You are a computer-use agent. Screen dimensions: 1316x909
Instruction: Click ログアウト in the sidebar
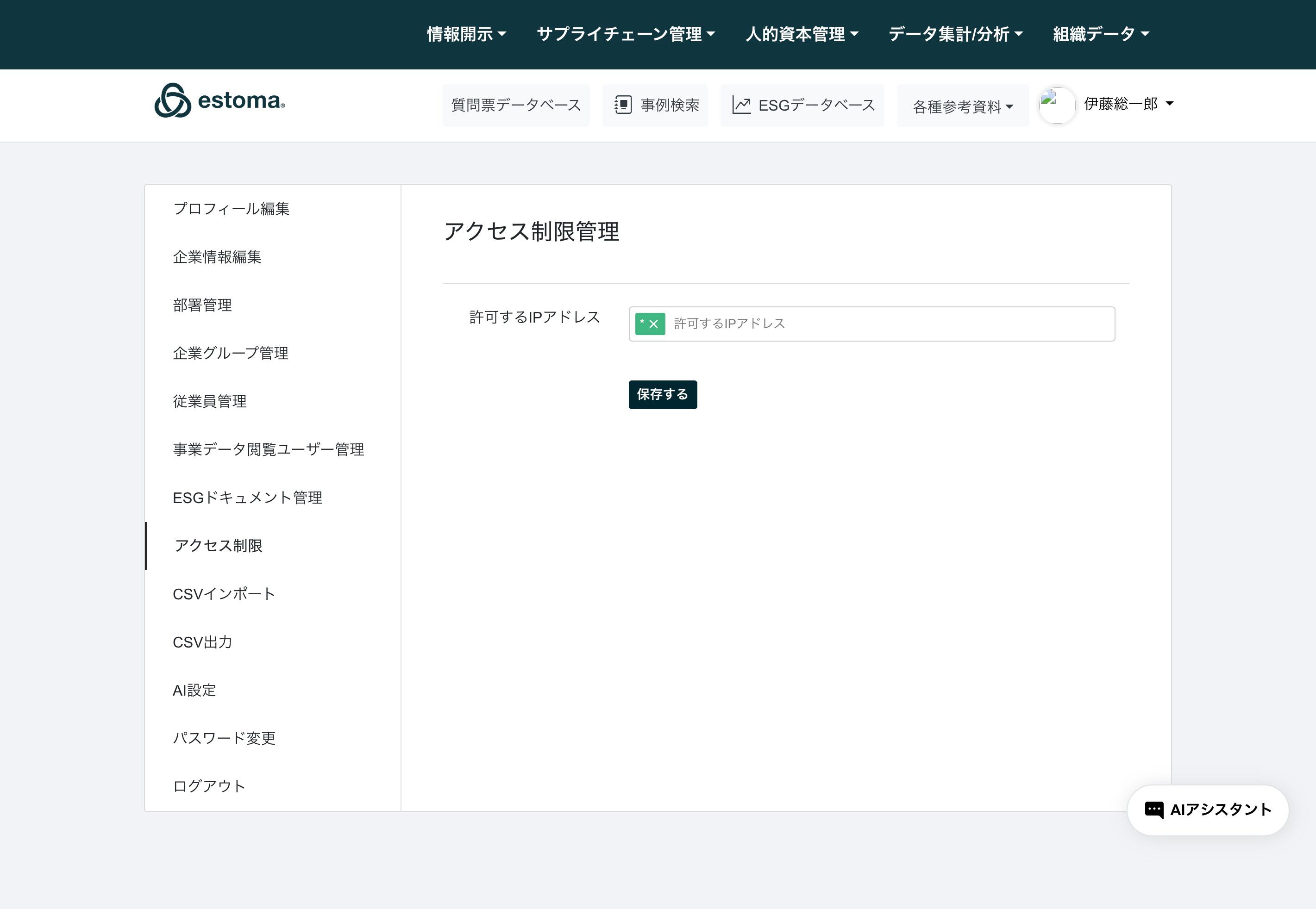(x=209, y=786)
